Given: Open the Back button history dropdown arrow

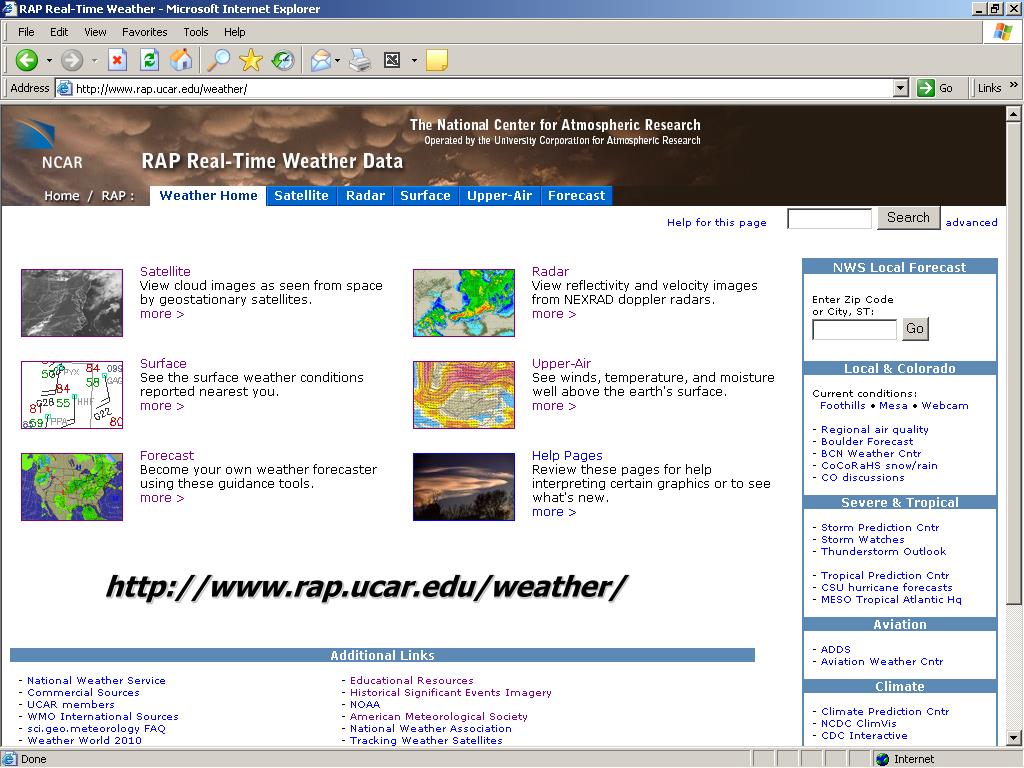Looking at the screenshot, I should (x=49, y=61).
